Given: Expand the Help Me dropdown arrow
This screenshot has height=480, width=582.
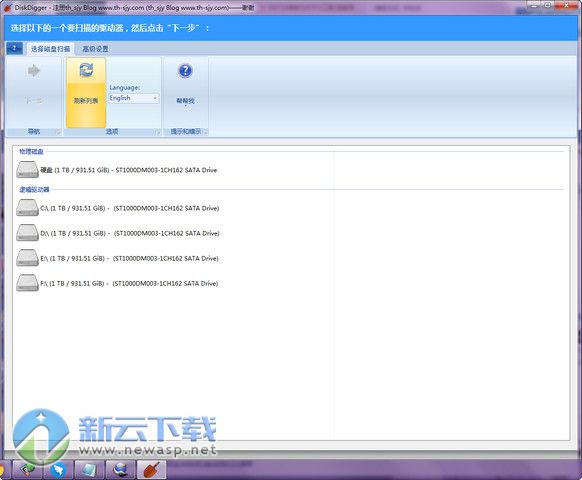Looking at the screenshot, I should point(185,106).
